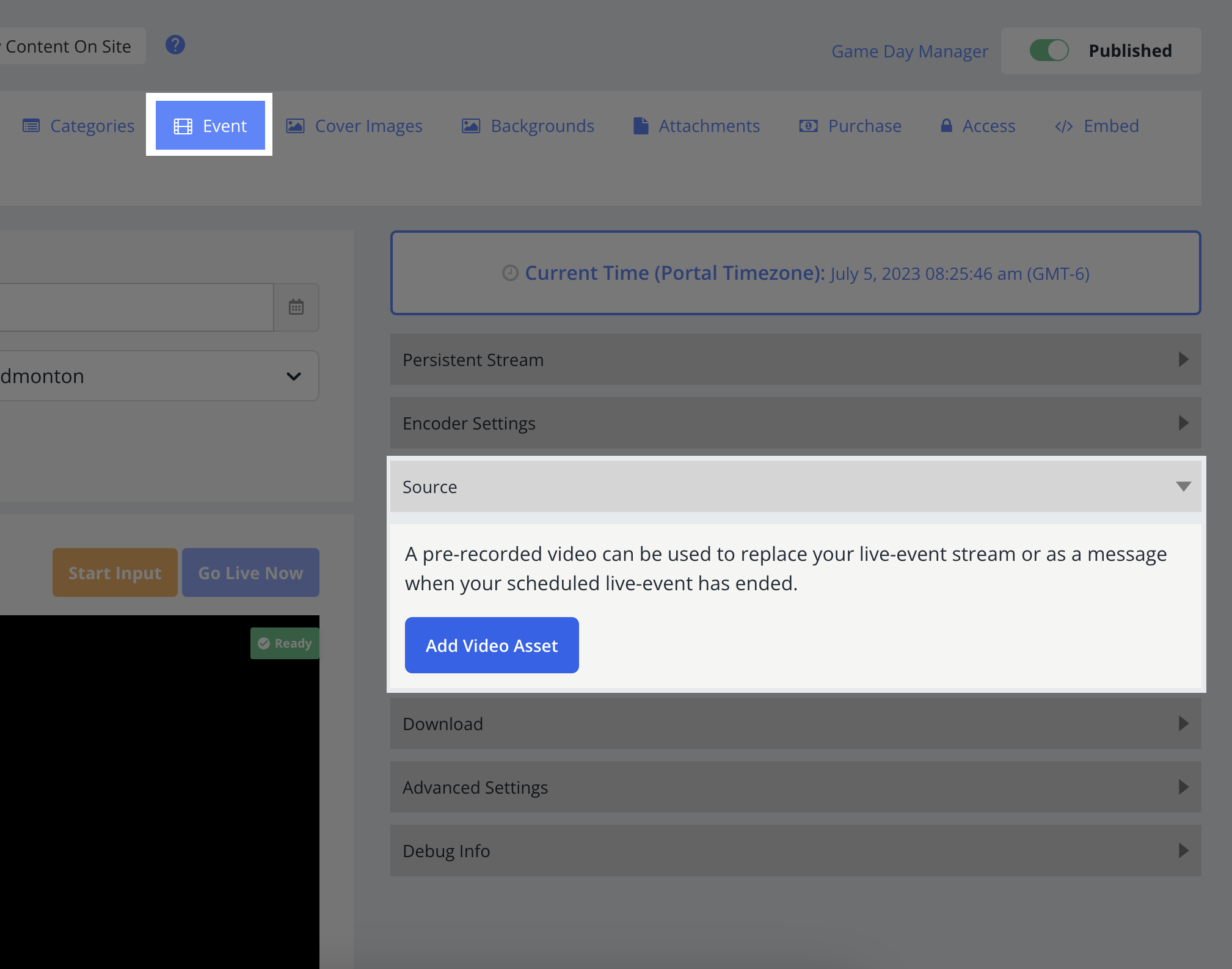Expand the Persistent Stream section
This screenshot has width=1232, height=969.
coord(795,360)
